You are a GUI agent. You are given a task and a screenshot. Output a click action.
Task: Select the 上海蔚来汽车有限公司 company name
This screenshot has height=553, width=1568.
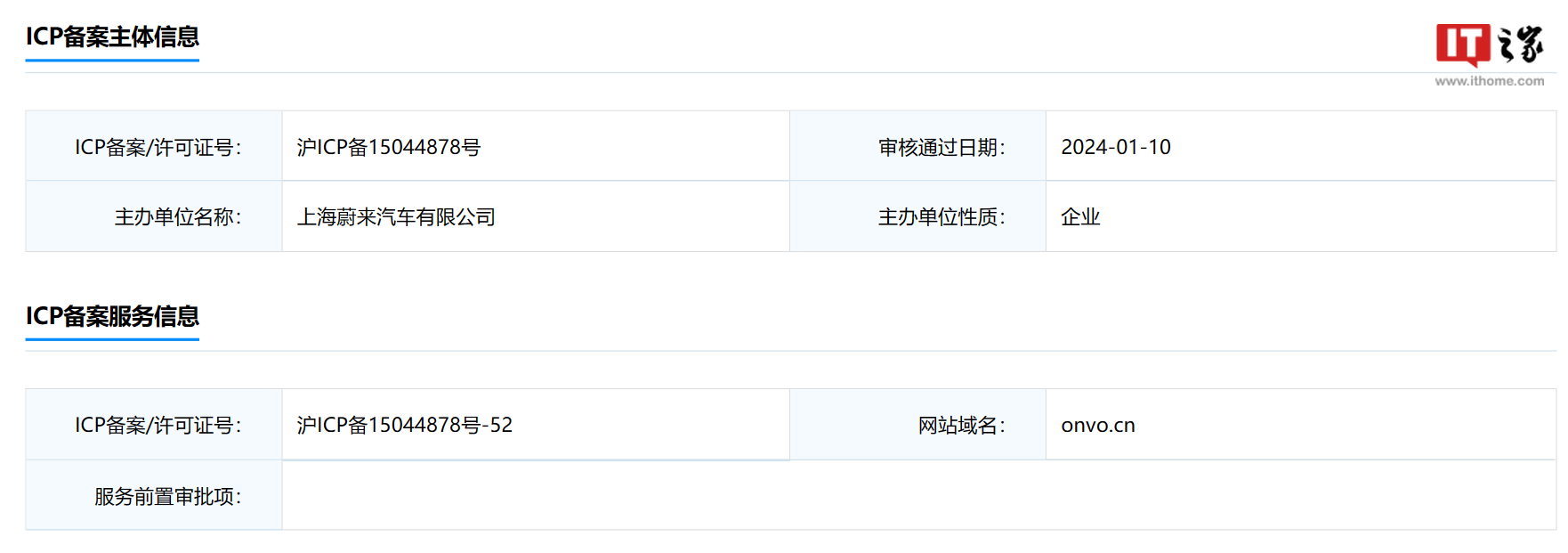(396, 217)
